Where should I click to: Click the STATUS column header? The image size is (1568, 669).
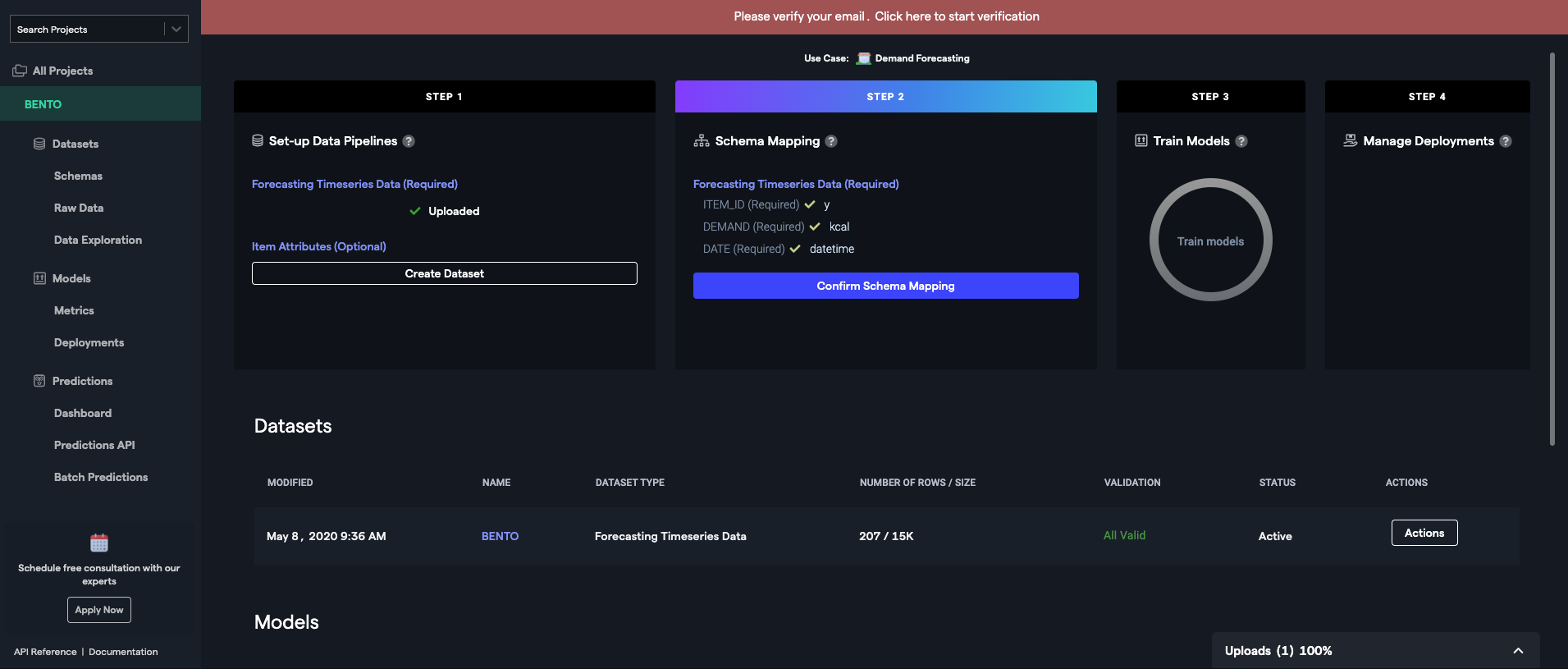coord(1278,483)
